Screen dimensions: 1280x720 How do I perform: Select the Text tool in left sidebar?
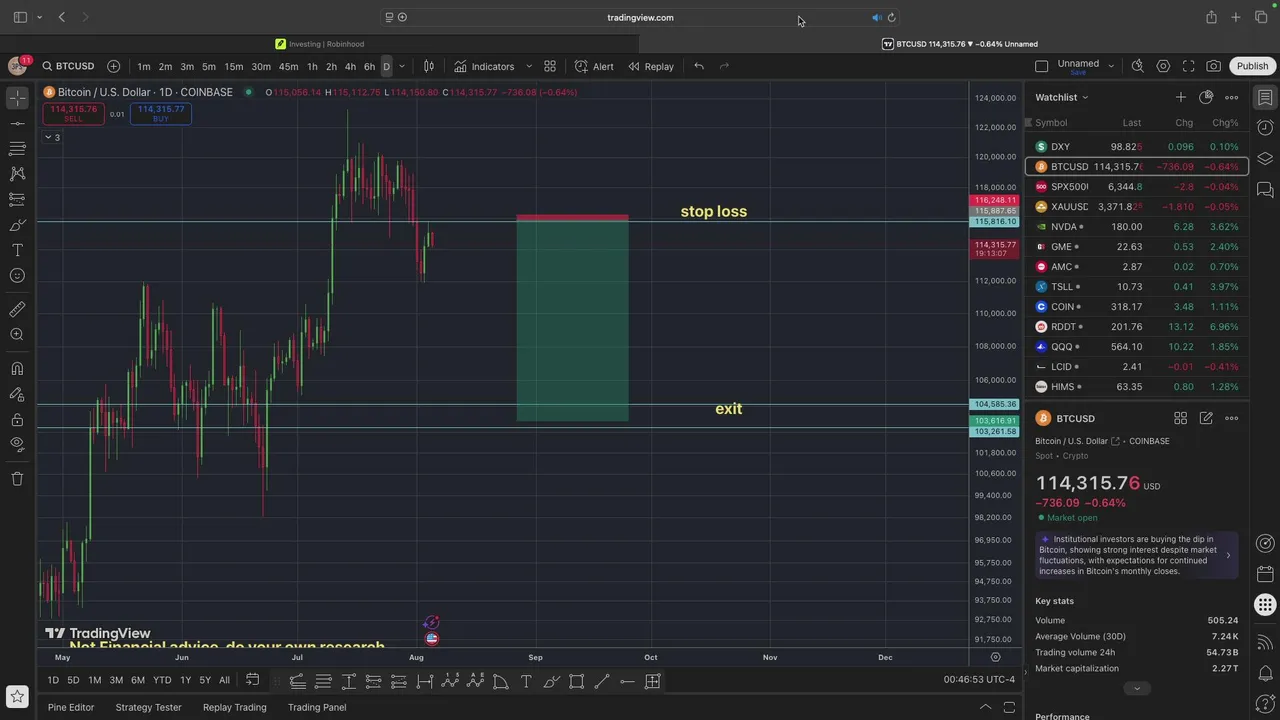[17, 250]
